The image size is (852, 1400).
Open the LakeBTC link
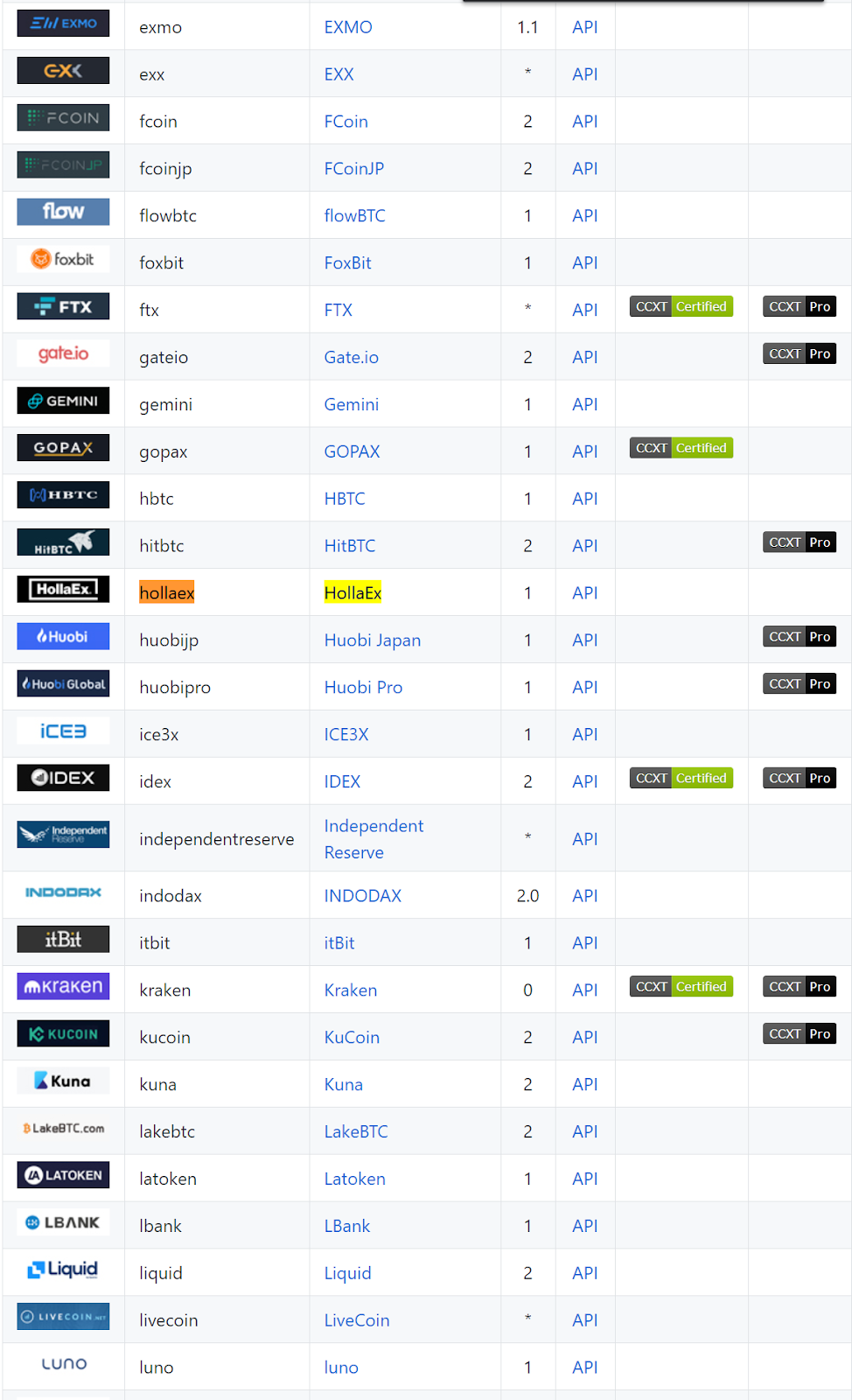click(356, 1132)
